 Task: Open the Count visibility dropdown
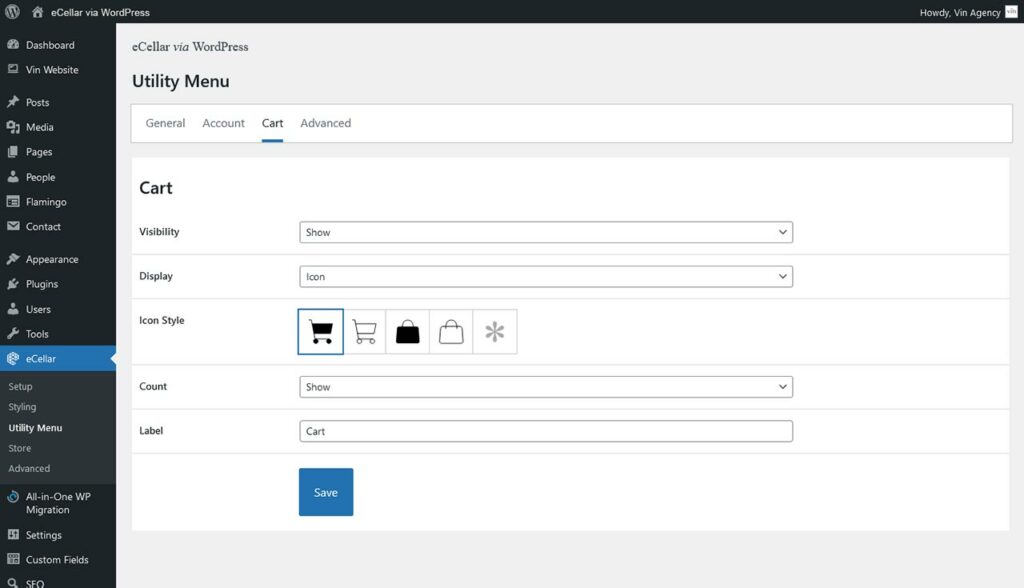click(x=545, y=386)
